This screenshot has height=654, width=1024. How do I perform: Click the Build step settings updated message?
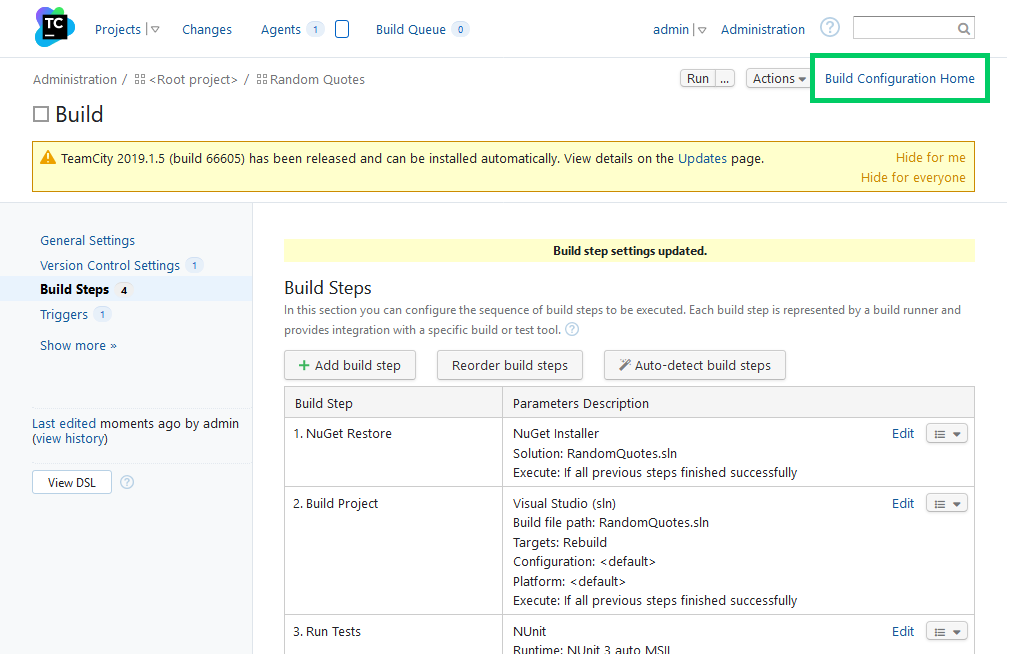(630, 251)
